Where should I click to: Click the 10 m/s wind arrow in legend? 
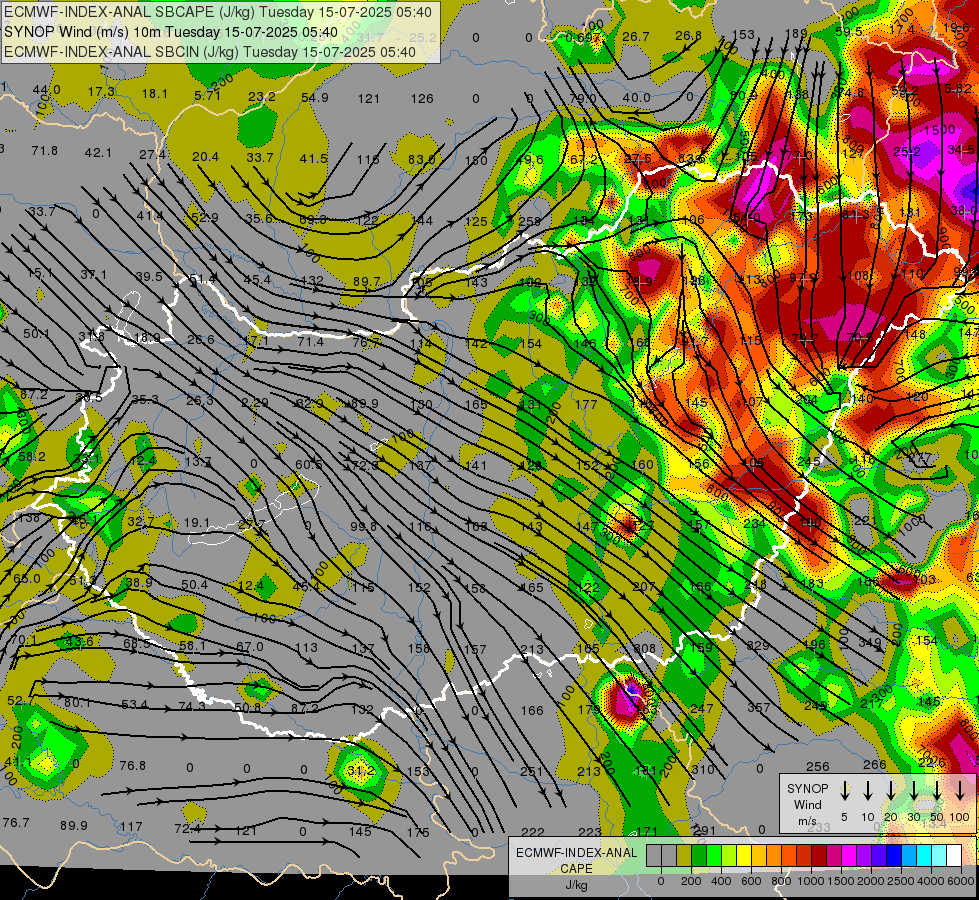point(867,791)
